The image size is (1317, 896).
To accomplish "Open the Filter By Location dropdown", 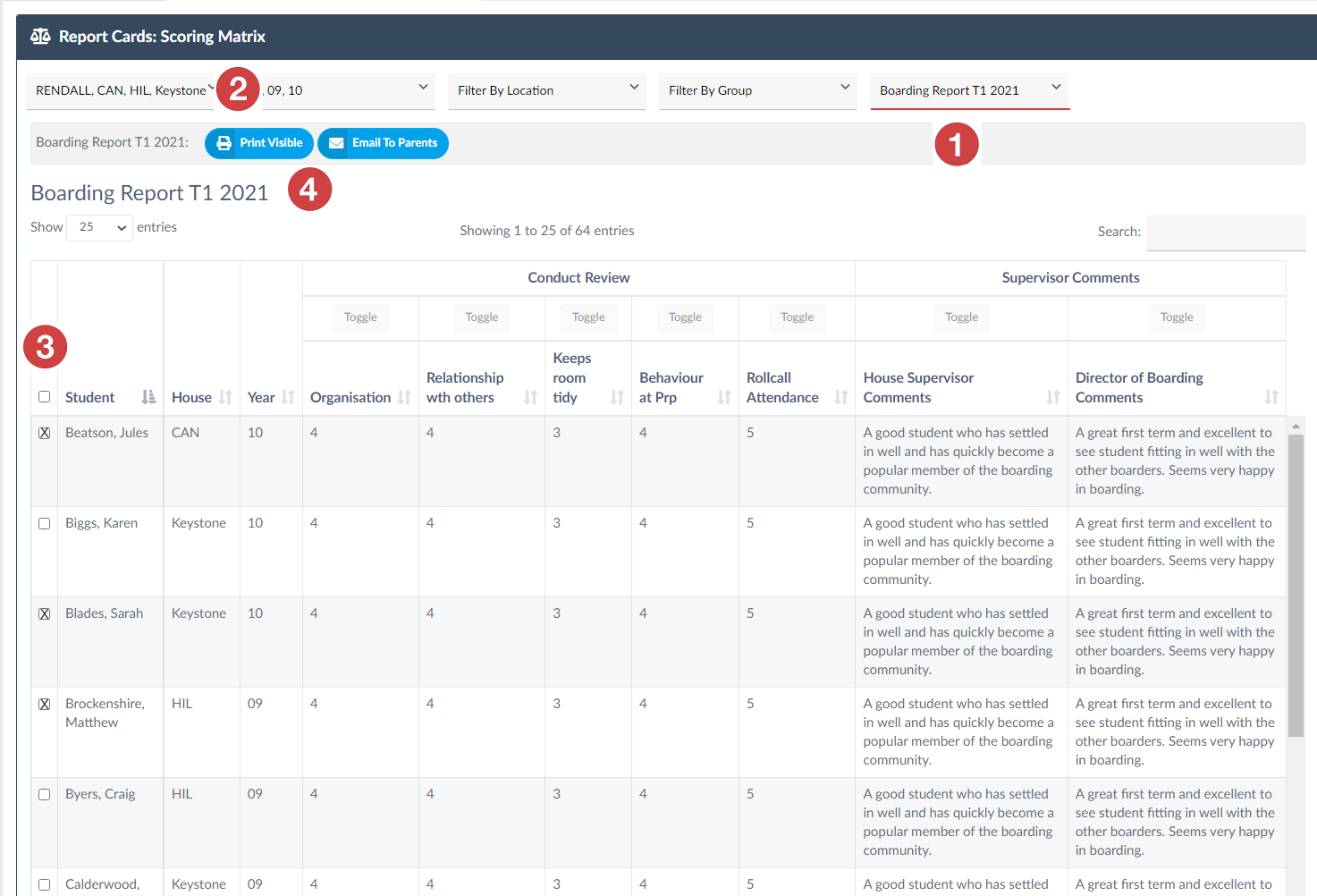I will click(x=546, y=90).
